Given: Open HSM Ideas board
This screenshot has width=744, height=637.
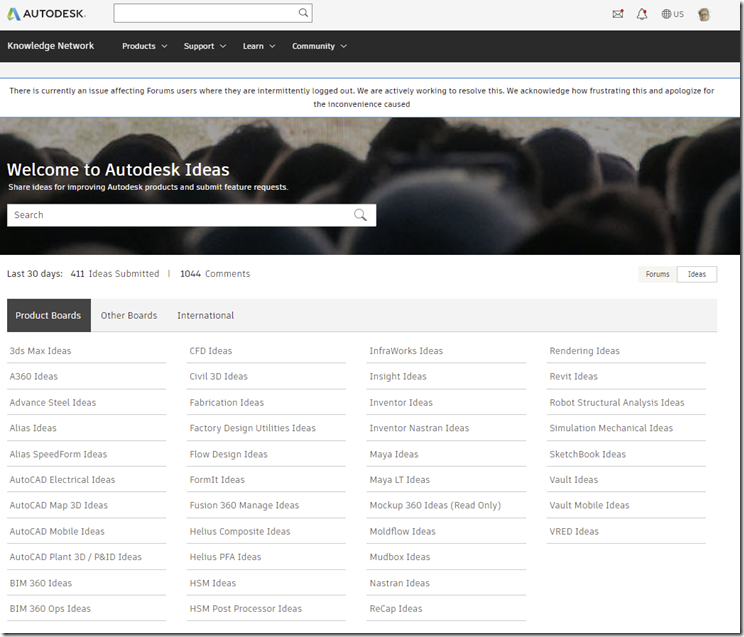Looking at the screenshot, I should (213, 583).
